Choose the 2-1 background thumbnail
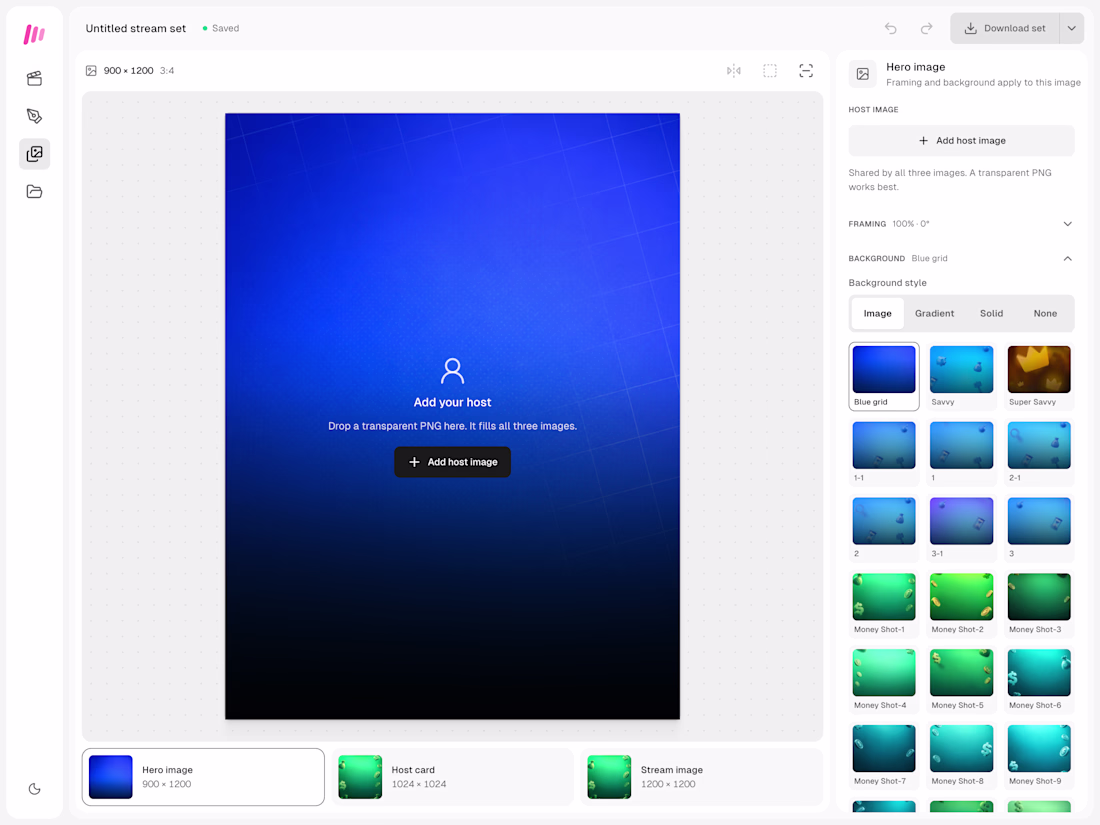This screenshot has width=1100, height=825. coord(1039,452)
